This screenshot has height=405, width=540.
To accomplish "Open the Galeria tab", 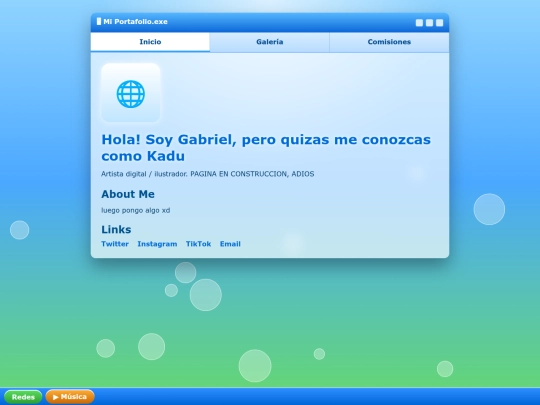I will [270, 42].
